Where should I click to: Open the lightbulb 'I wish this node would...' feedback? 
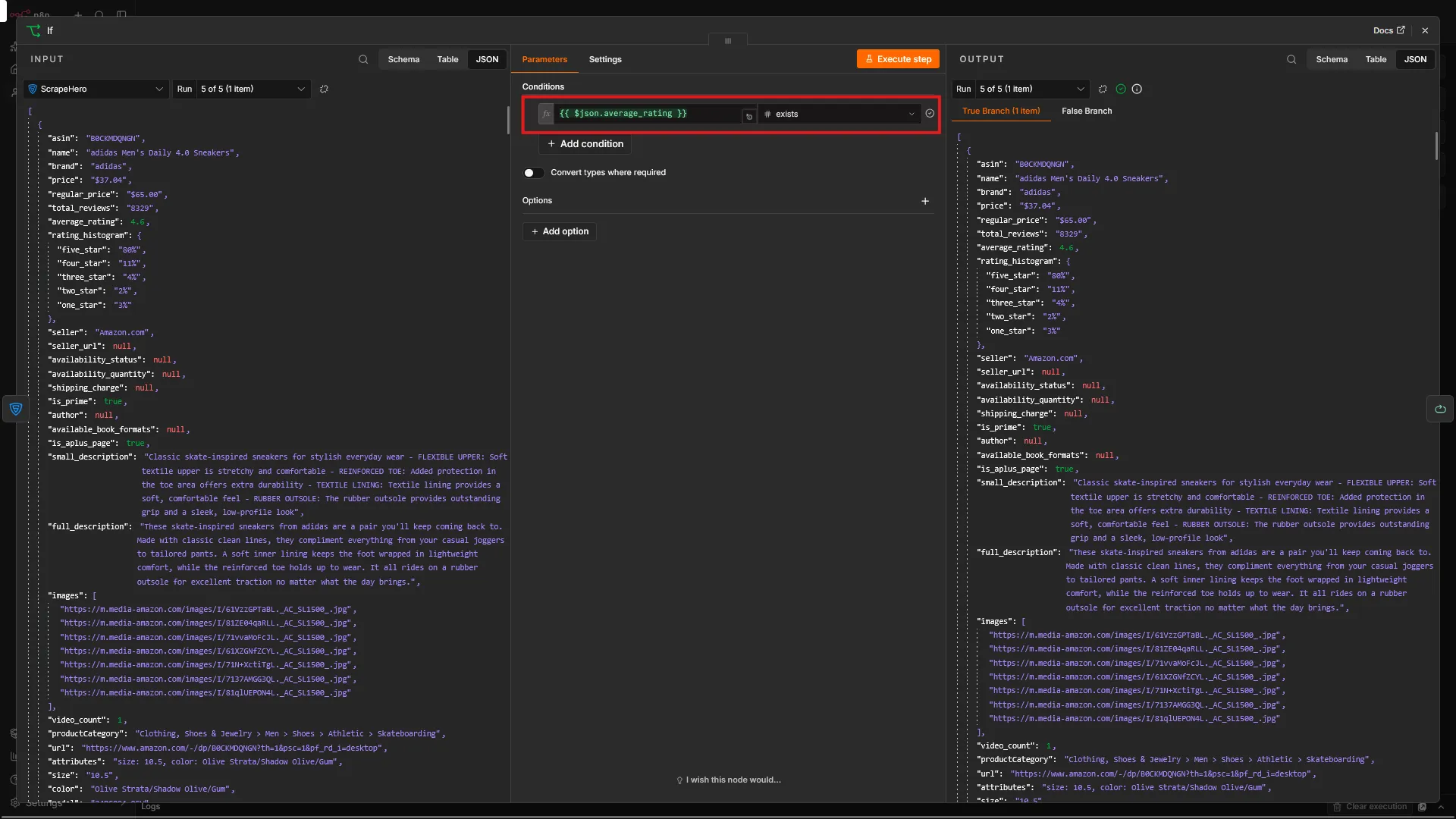point(728,780)
